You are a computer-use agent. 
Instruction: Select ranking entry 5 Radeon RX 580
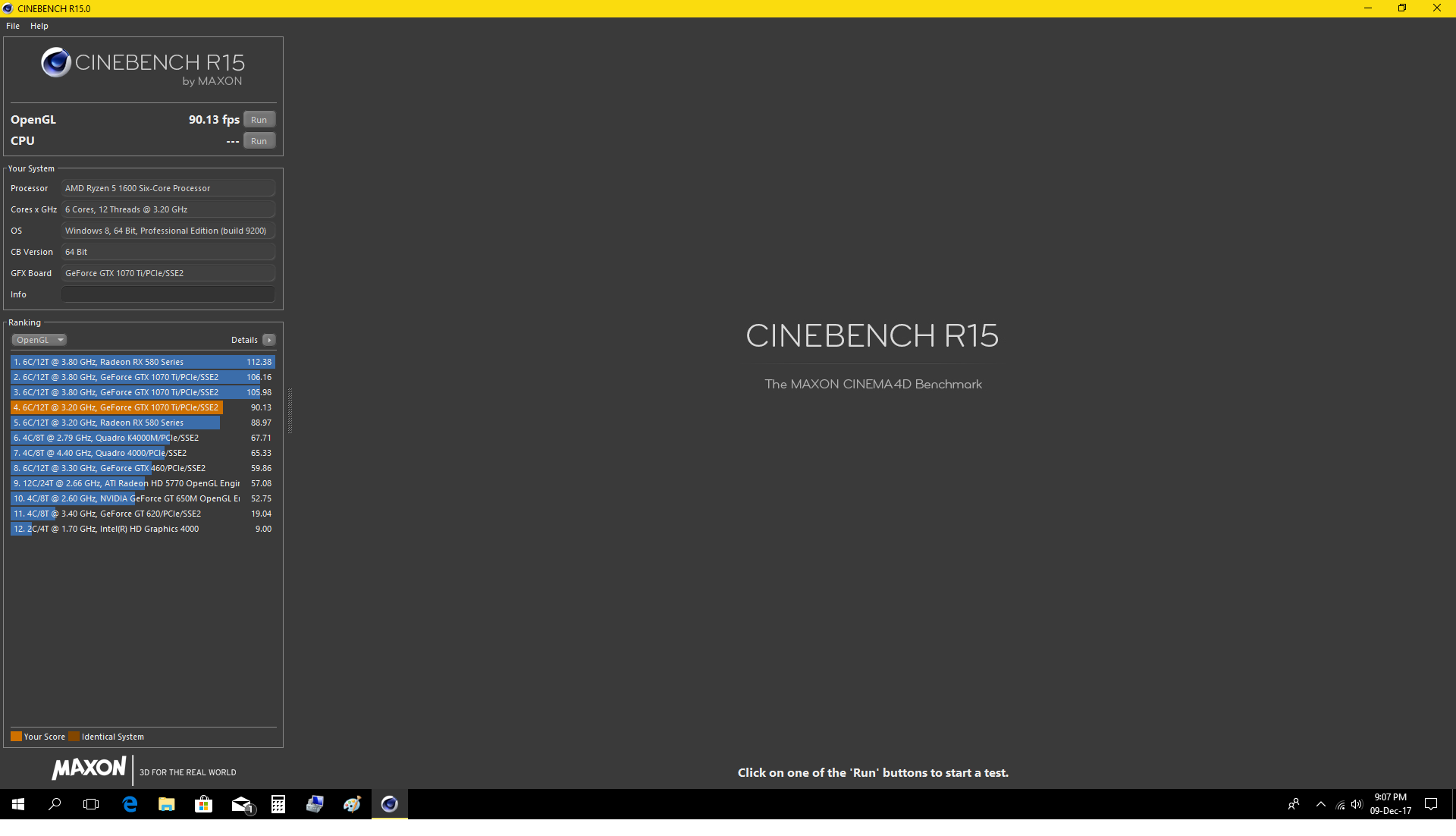tap(143, 423)
